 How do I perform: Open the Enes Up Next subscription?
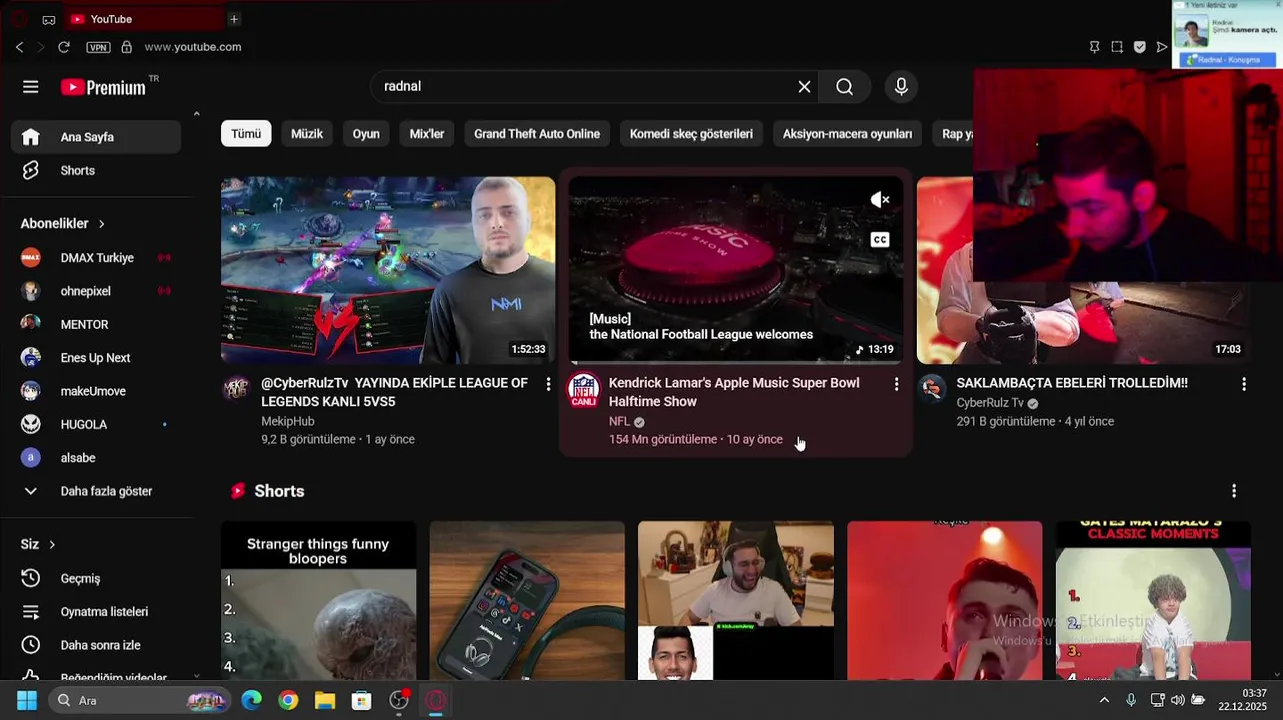pyautogui.click(x=96, y=358)
